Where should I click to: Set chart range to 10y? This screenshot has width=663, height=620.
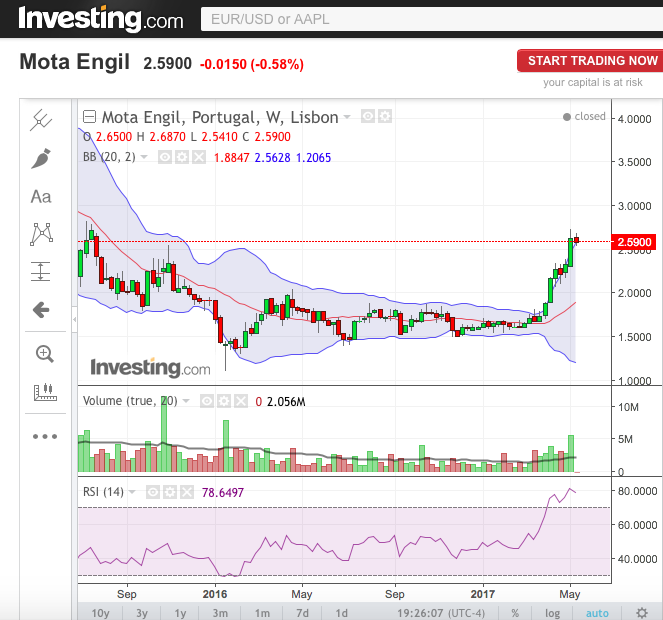point(100,613)
